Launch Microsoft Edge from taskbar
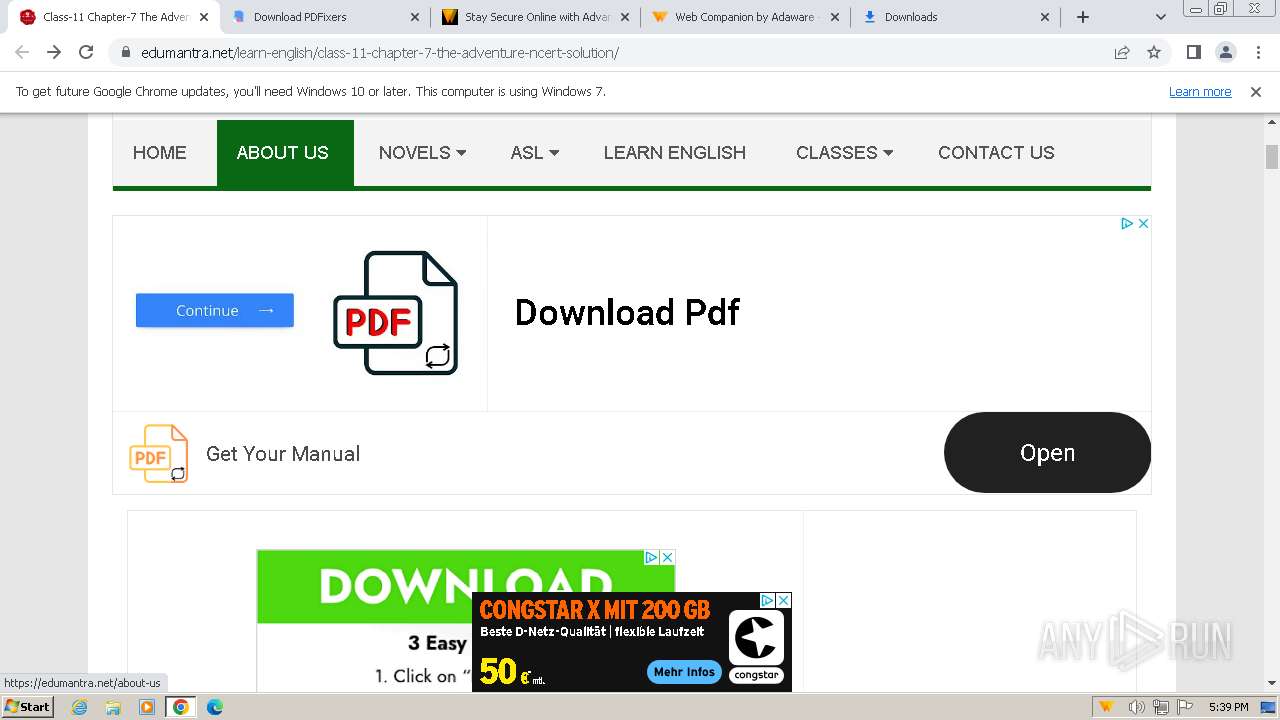The width and height of the screenshot is (1280, 720). pyautogui.click(x=214, y=707)
